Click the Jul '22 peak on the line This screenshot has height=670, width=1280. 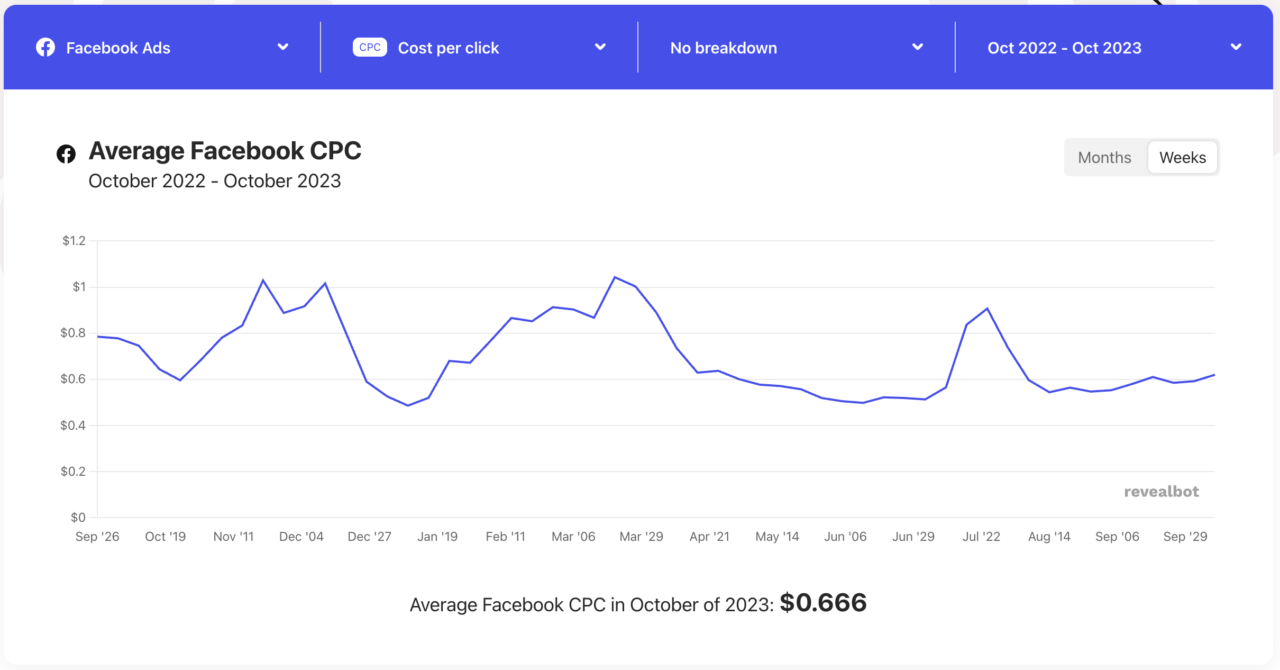(987, 308)
